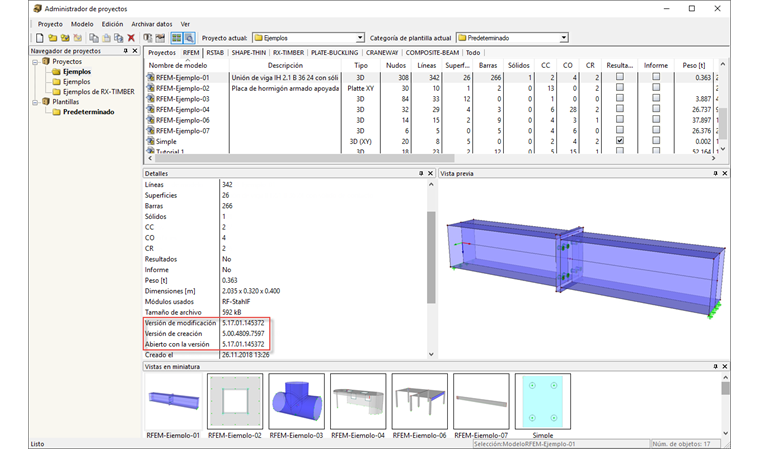Image resolution: width=760 pixels, height=449 pixels.
Task: Open the Edición menu
Action: (112, 24)
